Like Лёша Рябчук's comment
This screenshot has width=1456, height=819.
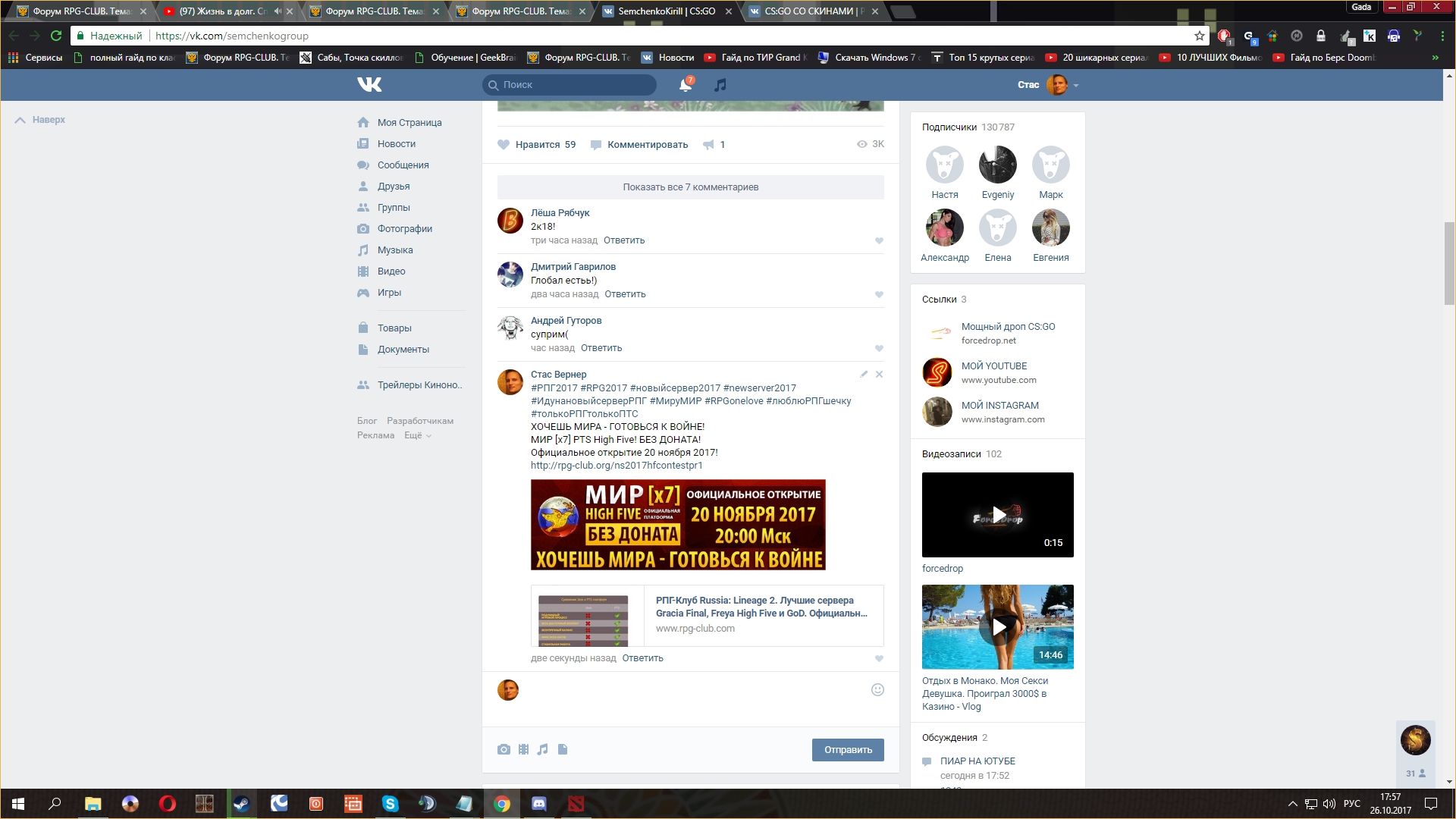(x=879, y=241)
